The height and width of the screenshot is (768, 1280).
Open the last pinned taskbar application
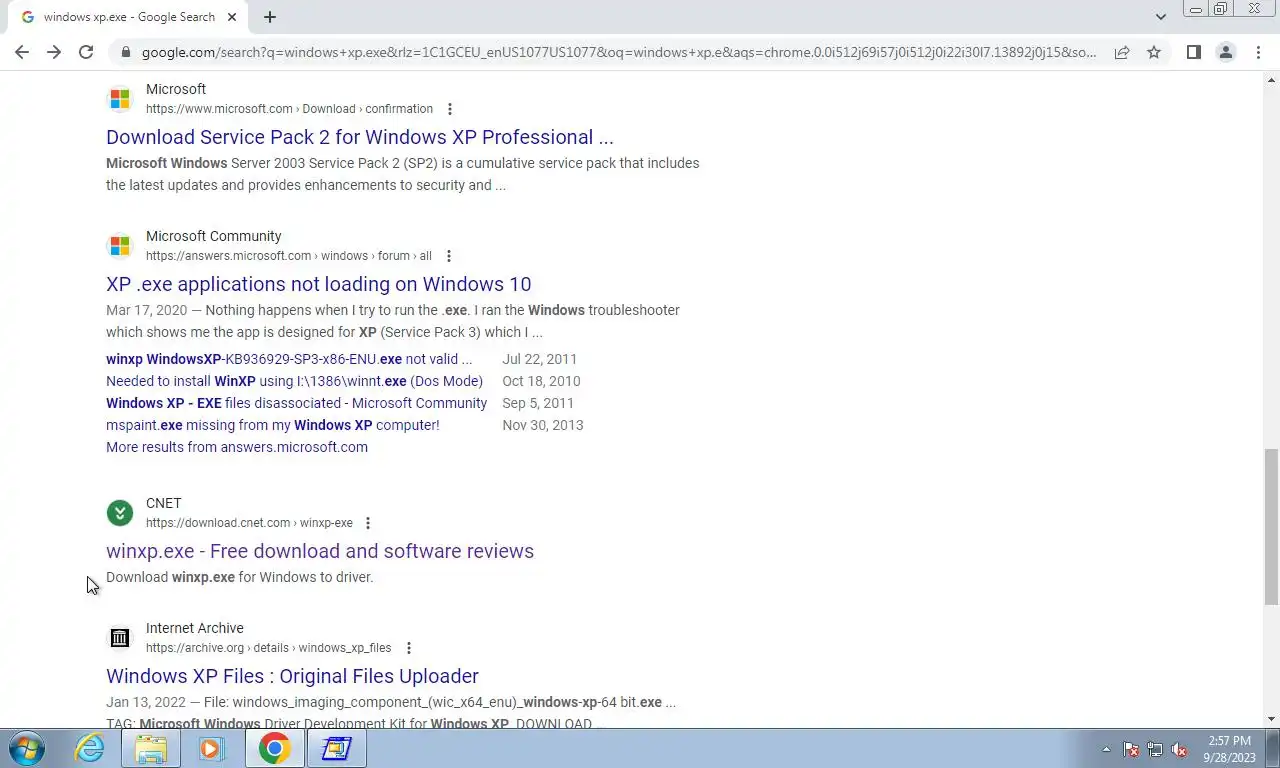tap(336, 748)
